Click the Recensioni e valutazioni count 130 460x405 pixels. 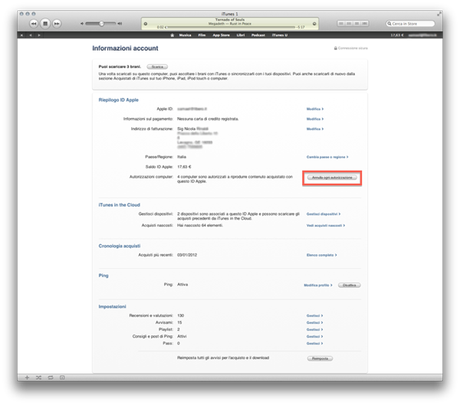(x=181, y=316)
